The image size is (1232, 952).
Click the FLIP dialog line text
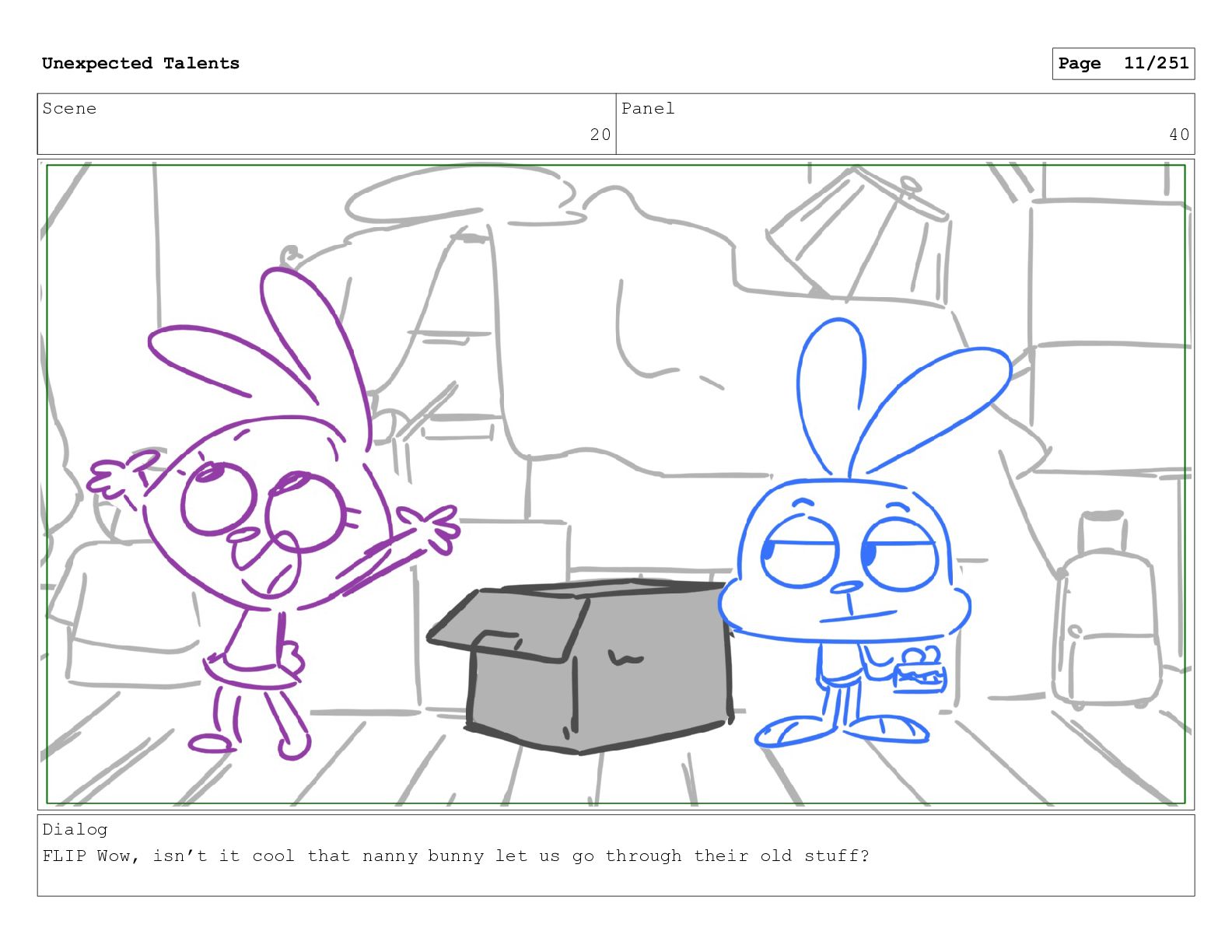point(456,856)
